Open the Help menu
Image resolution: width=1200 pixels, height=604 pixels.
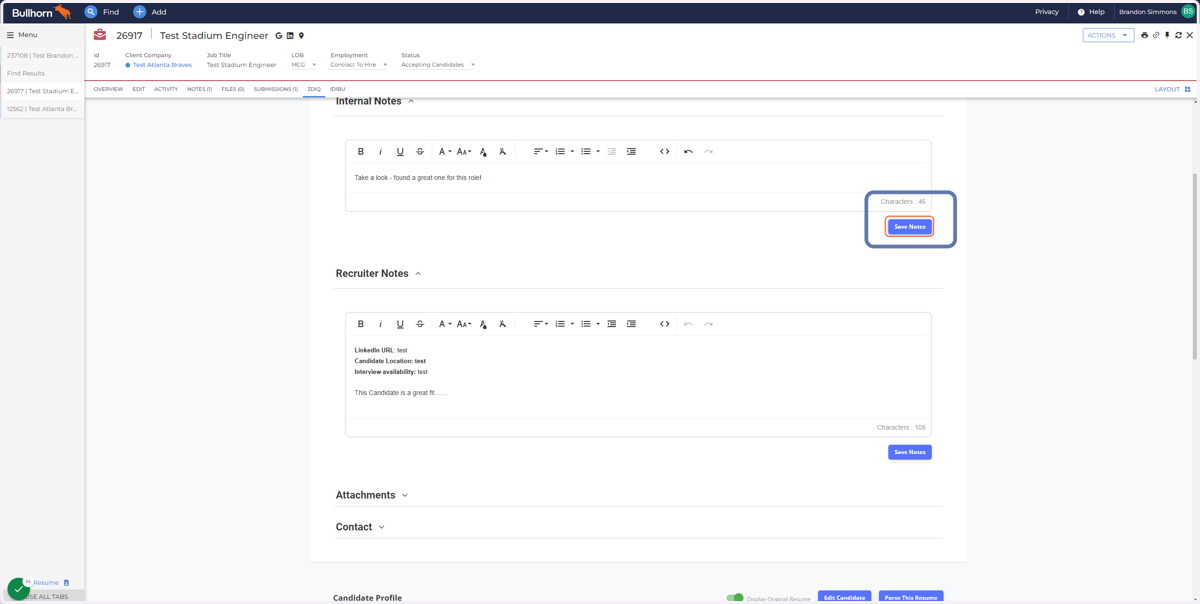(1091, 12)
